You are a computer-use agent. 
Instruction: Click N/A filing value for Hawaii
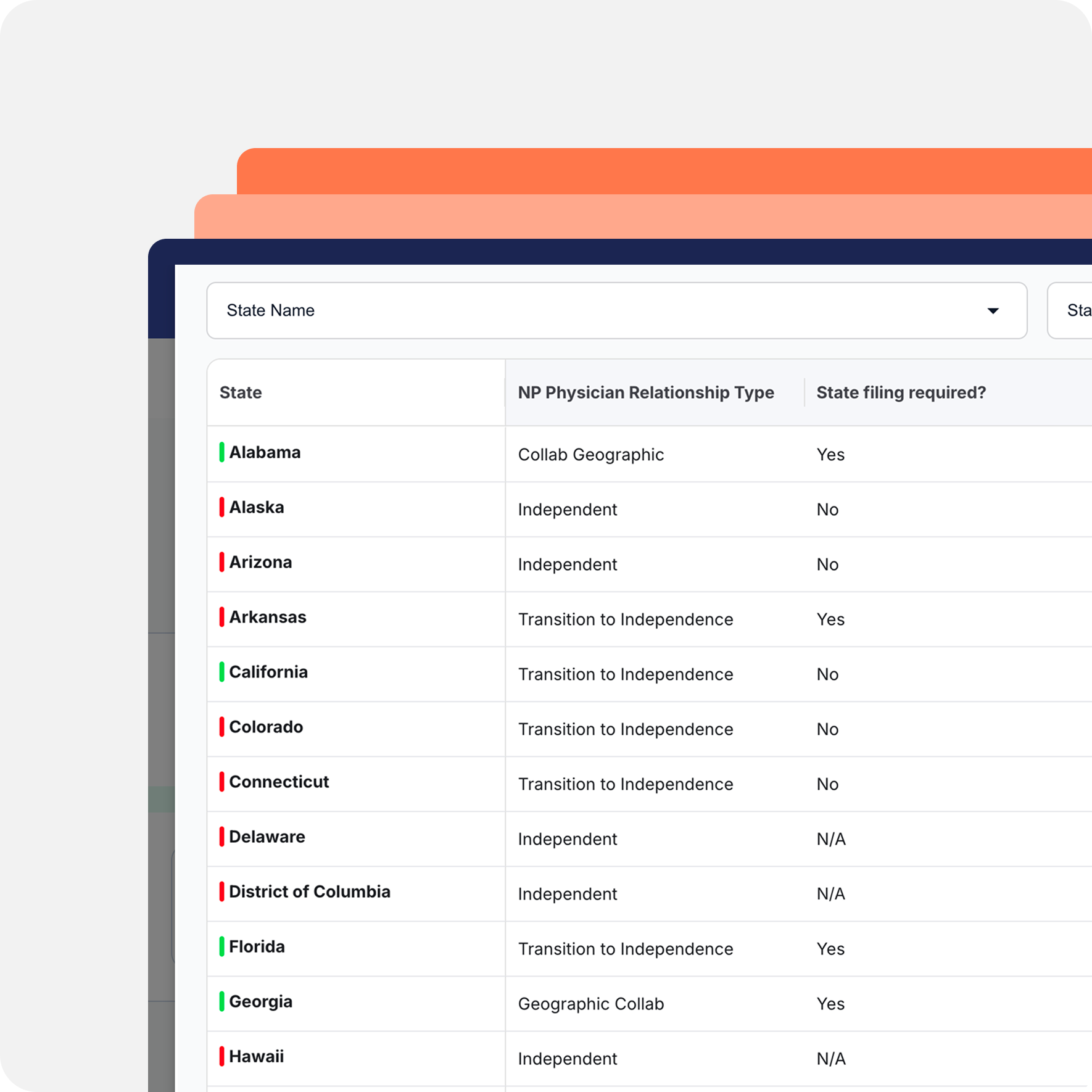(831, 1059)
